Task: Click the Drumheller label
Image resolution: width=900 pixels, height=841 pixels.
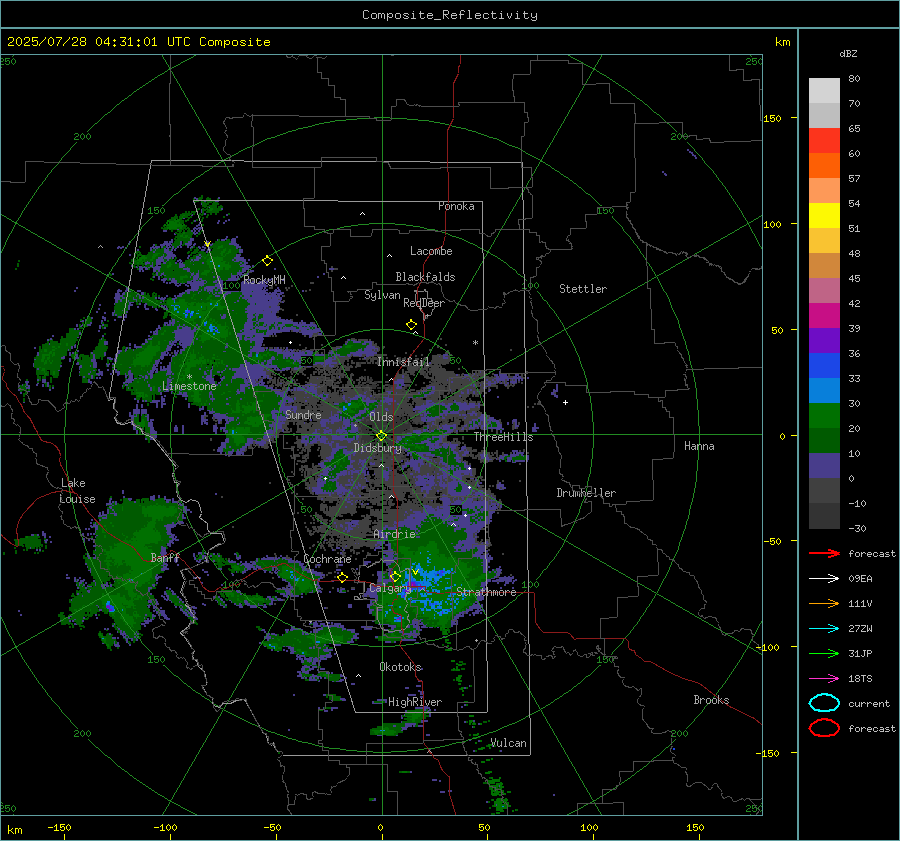Action: 586,493
